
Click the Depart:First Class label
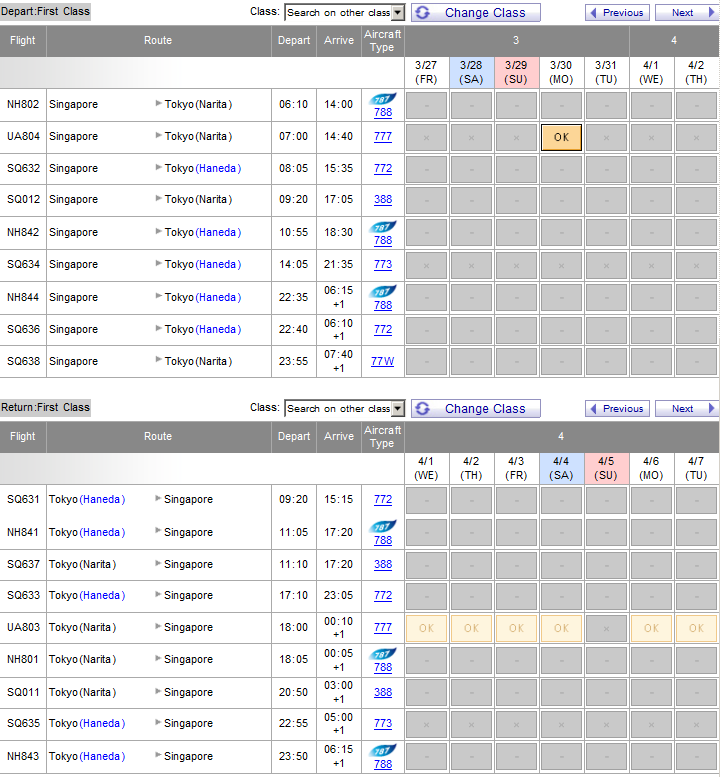click(x=45, y=11)
